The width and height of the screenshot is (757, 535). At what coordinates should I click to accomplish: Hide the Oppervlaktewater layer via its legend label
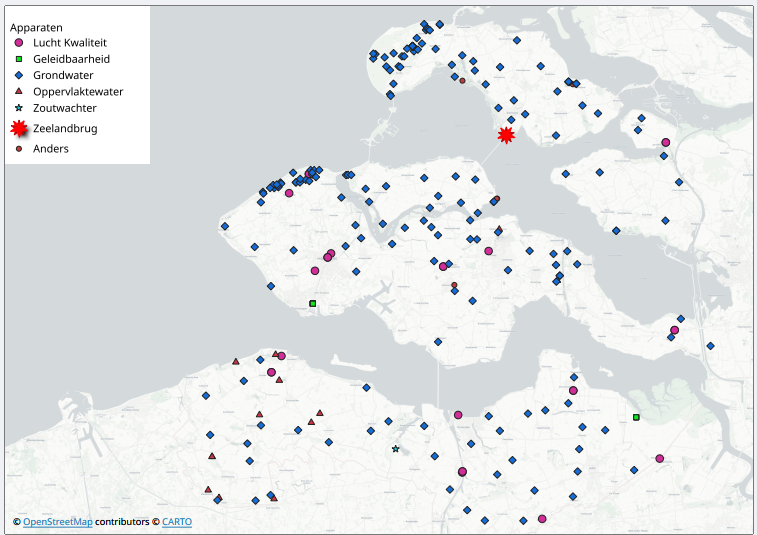pos(78,91)
